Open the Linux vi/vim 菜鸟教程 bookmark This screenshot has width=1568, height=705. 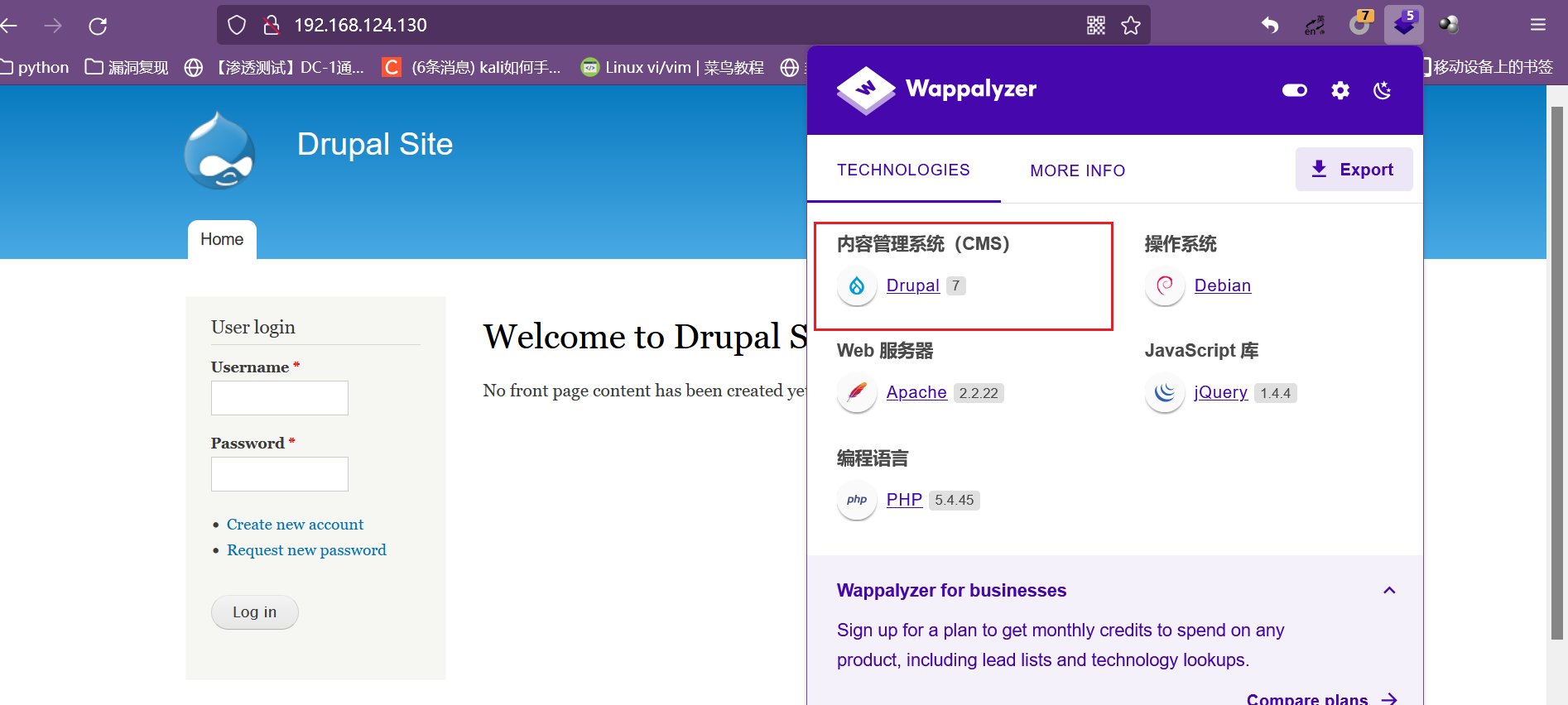[672, 67]
